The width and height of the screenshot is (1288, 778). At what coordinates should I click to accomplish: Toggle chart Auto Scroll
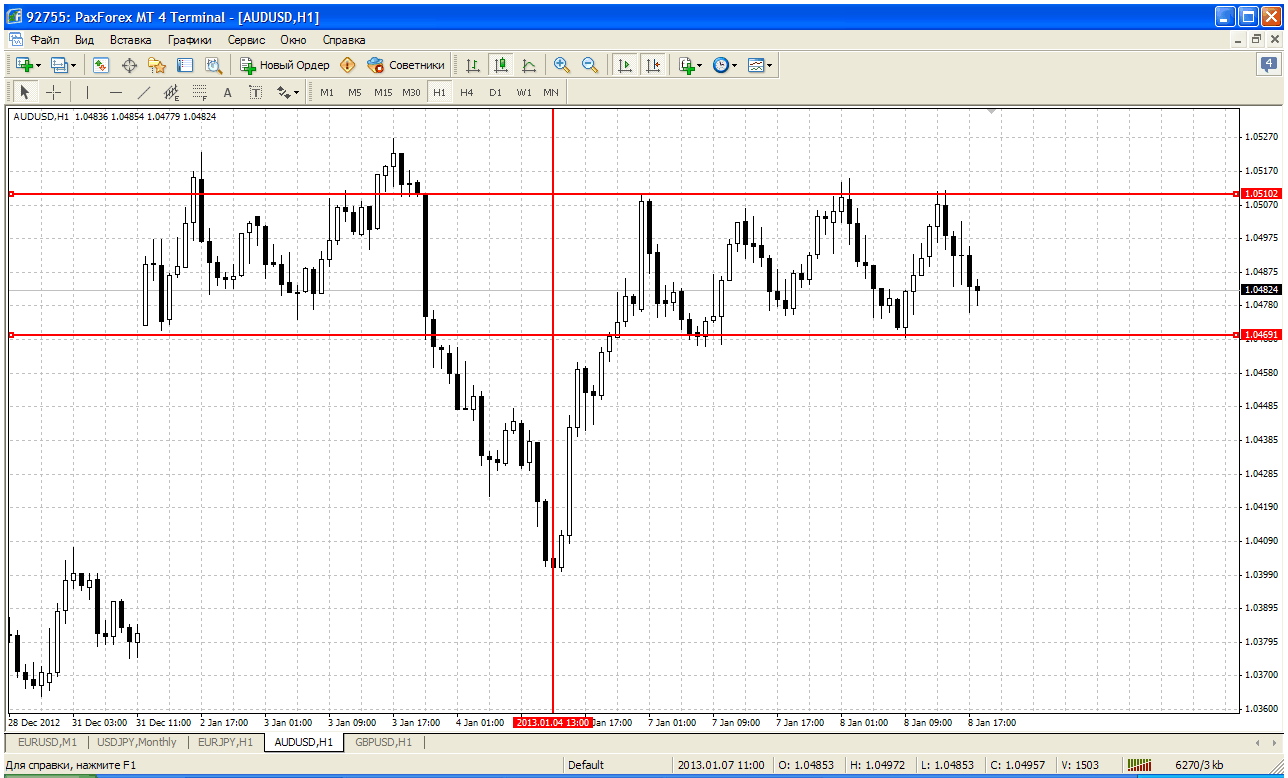625,65
